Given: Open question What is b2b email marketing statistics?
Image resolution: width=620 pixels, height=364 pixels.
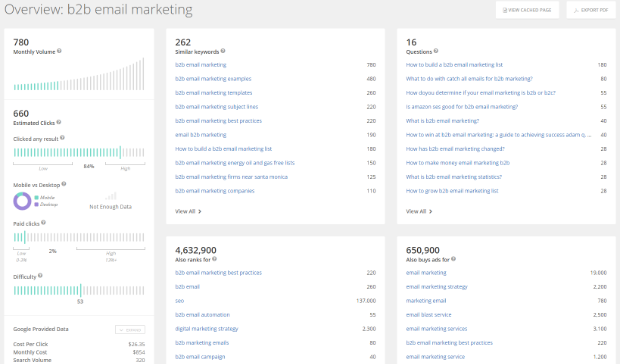Looking at the screenshot, I should coord(454,177).
